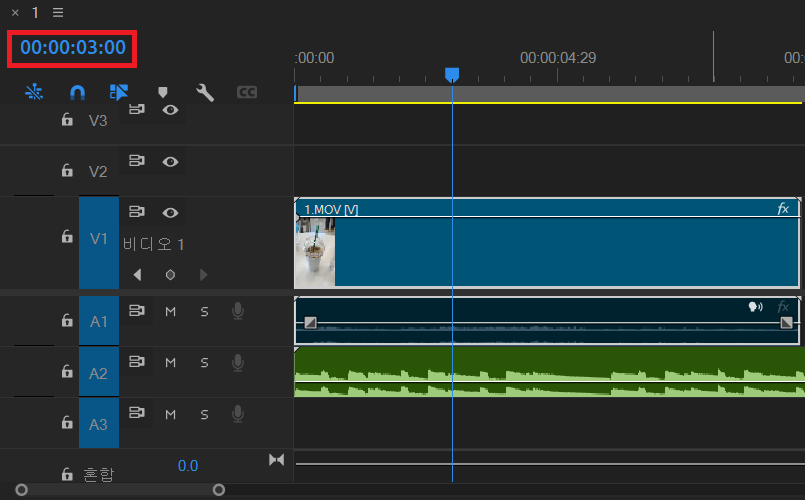
Task: Select the 1.MOV [V] video clip
Action: 547,242
